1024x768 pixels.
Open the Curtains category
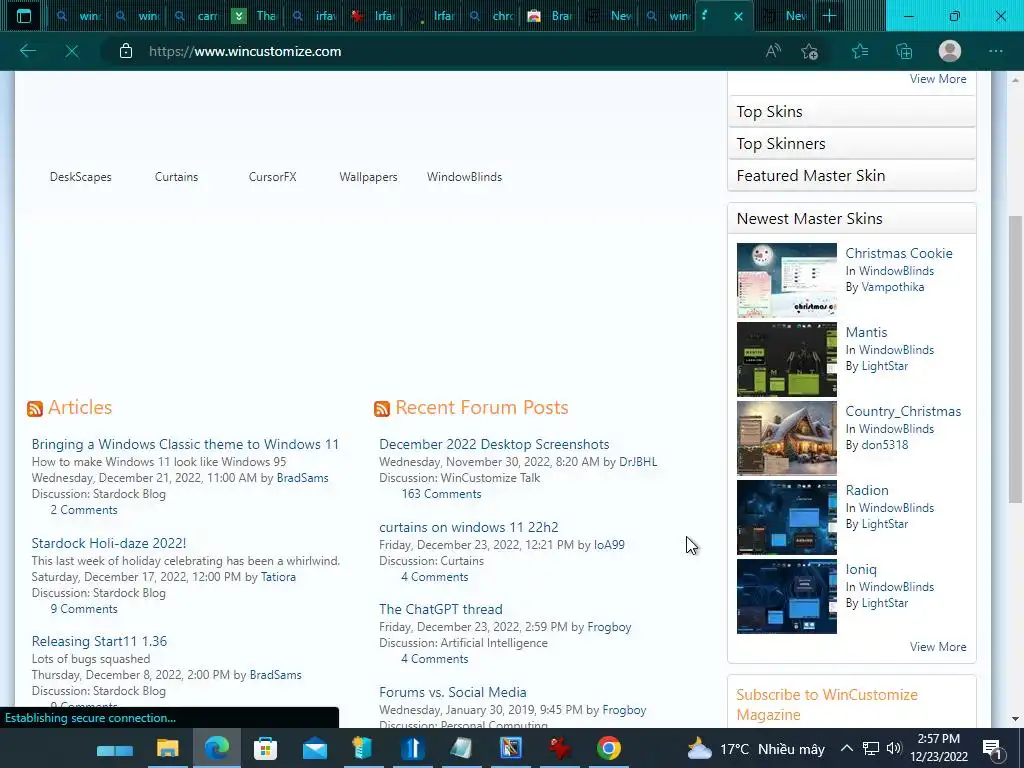tap(176, 177)
